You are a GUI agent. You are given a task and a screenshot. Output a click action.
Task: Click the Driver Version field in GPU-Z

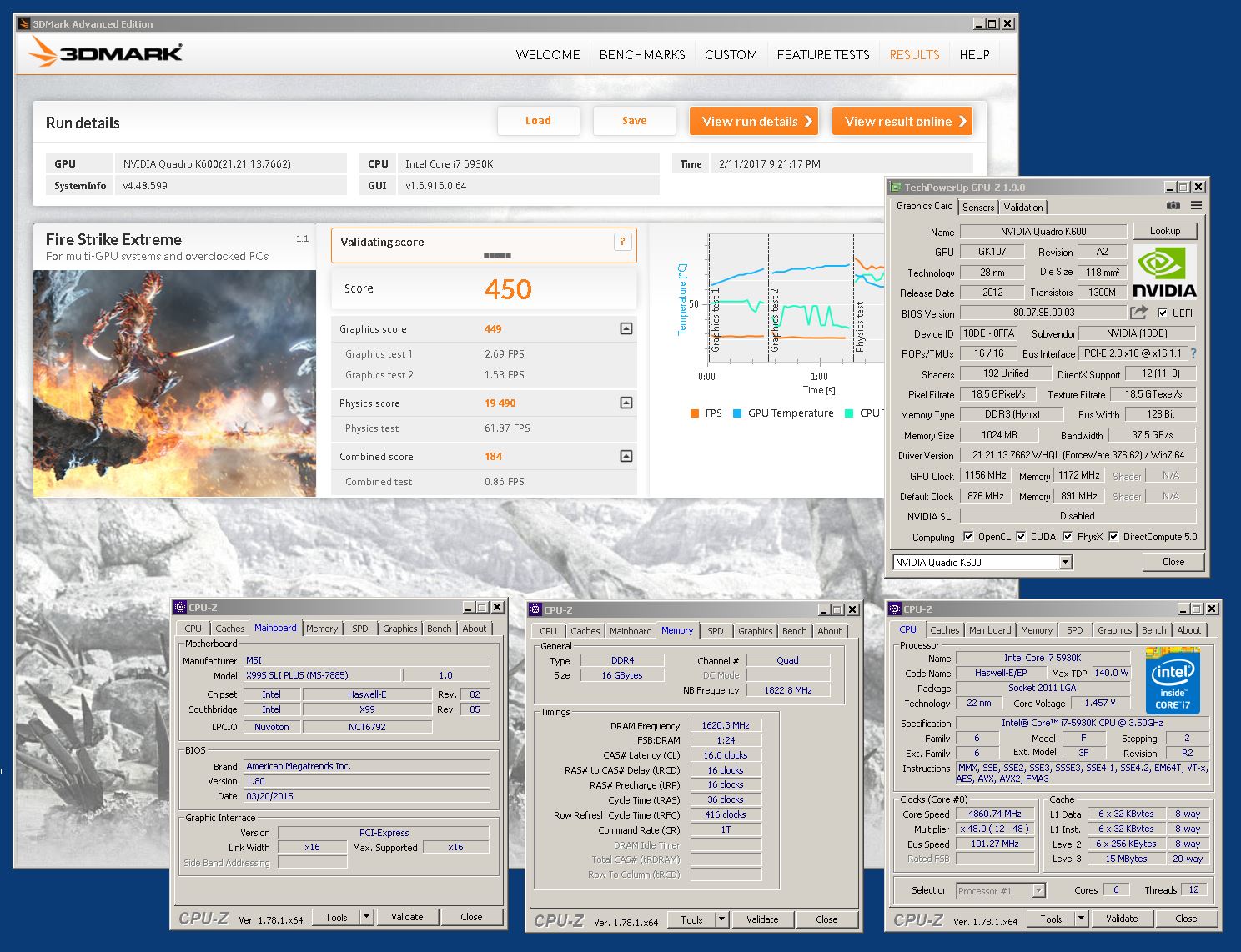[1078, 455]
